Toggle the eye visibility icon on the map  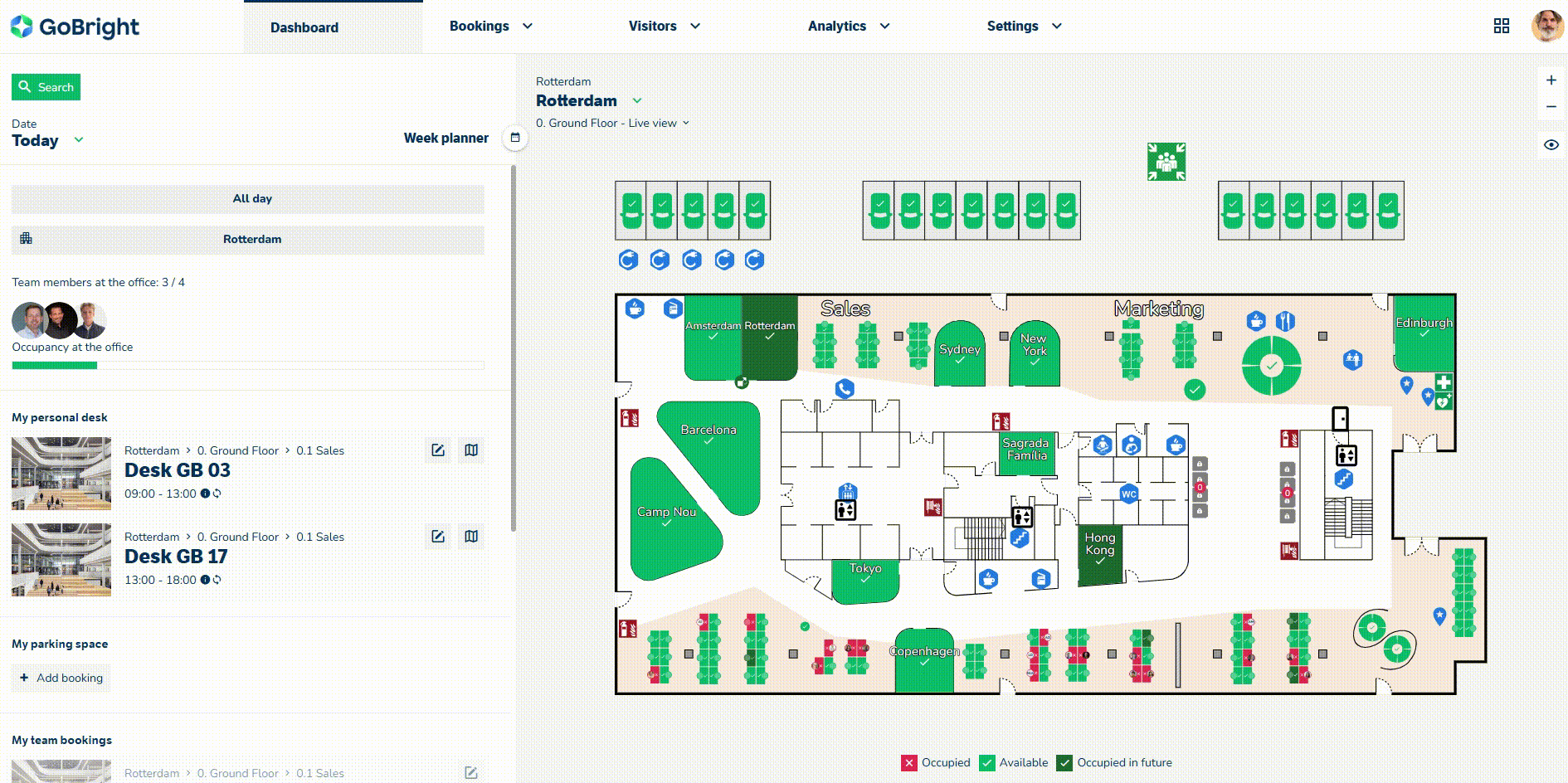[x=1550, y=144]
